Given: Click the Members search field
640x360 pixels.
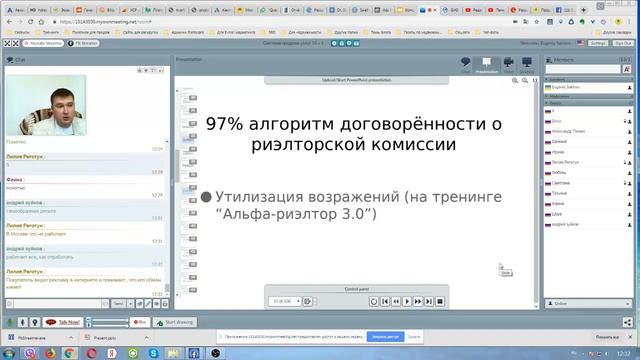Looking at the screenshot, I should pyautogui.click(x=583, y=69).
